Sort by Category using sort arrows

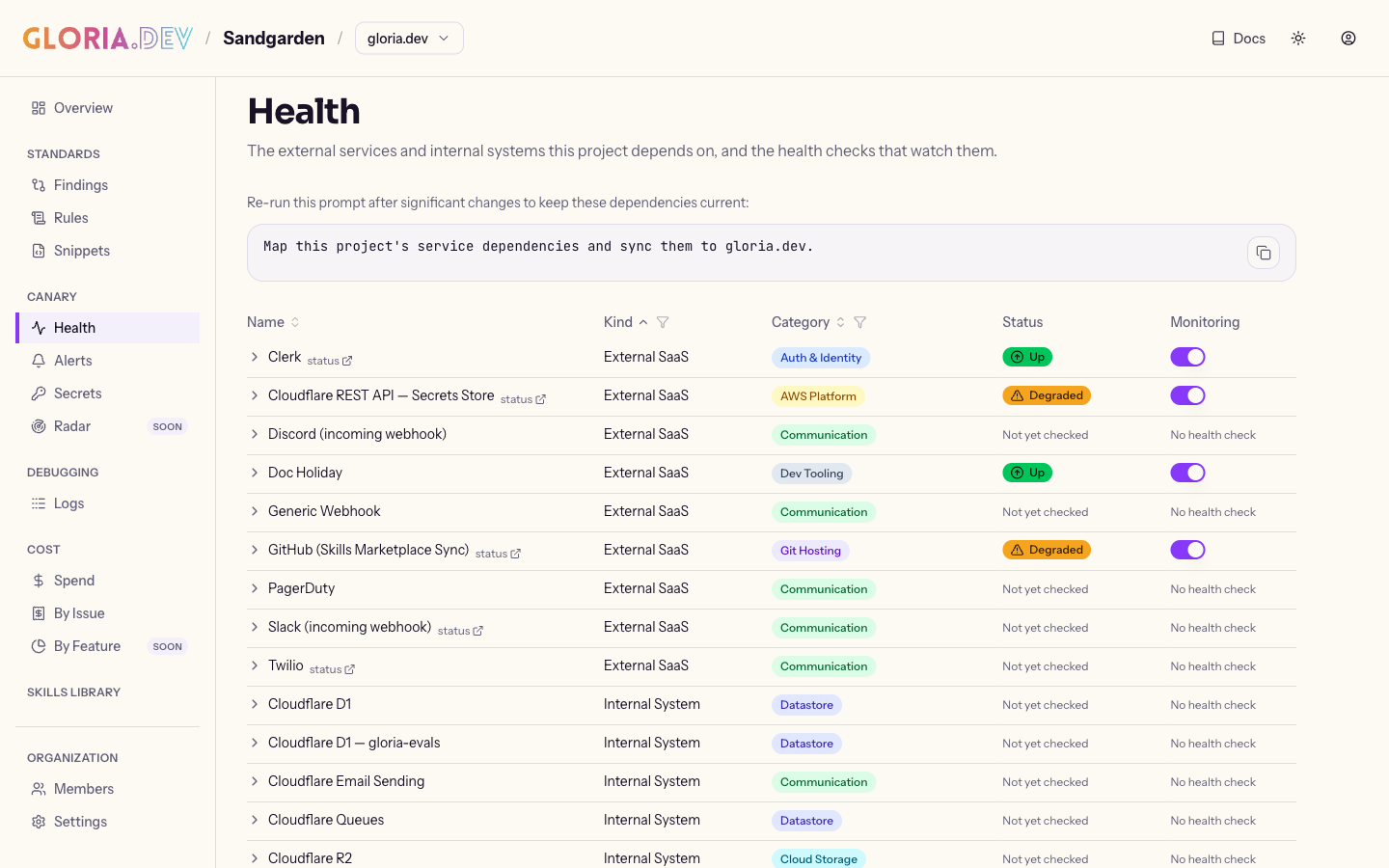point(840,322)
